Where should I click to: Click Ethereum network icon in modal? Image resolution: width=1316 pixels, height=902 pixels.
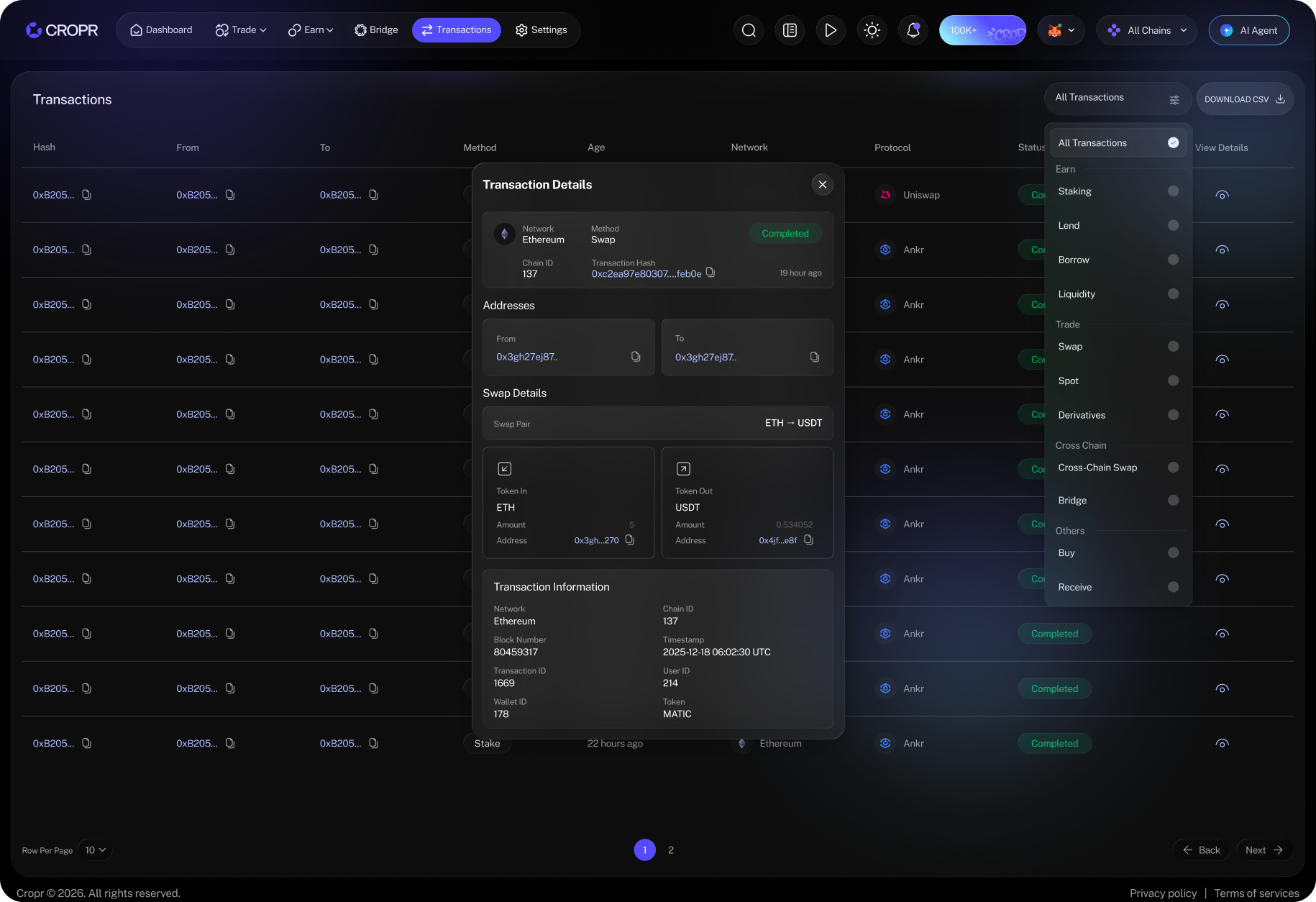(505, 234)
